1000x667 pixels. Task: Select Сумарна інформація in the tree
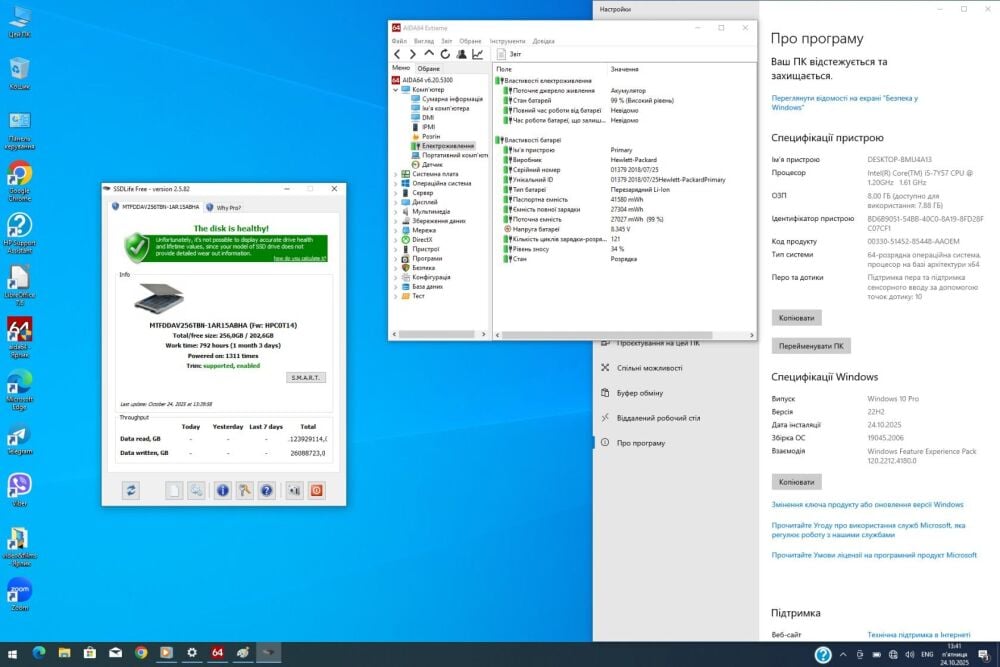click(447, 99)
